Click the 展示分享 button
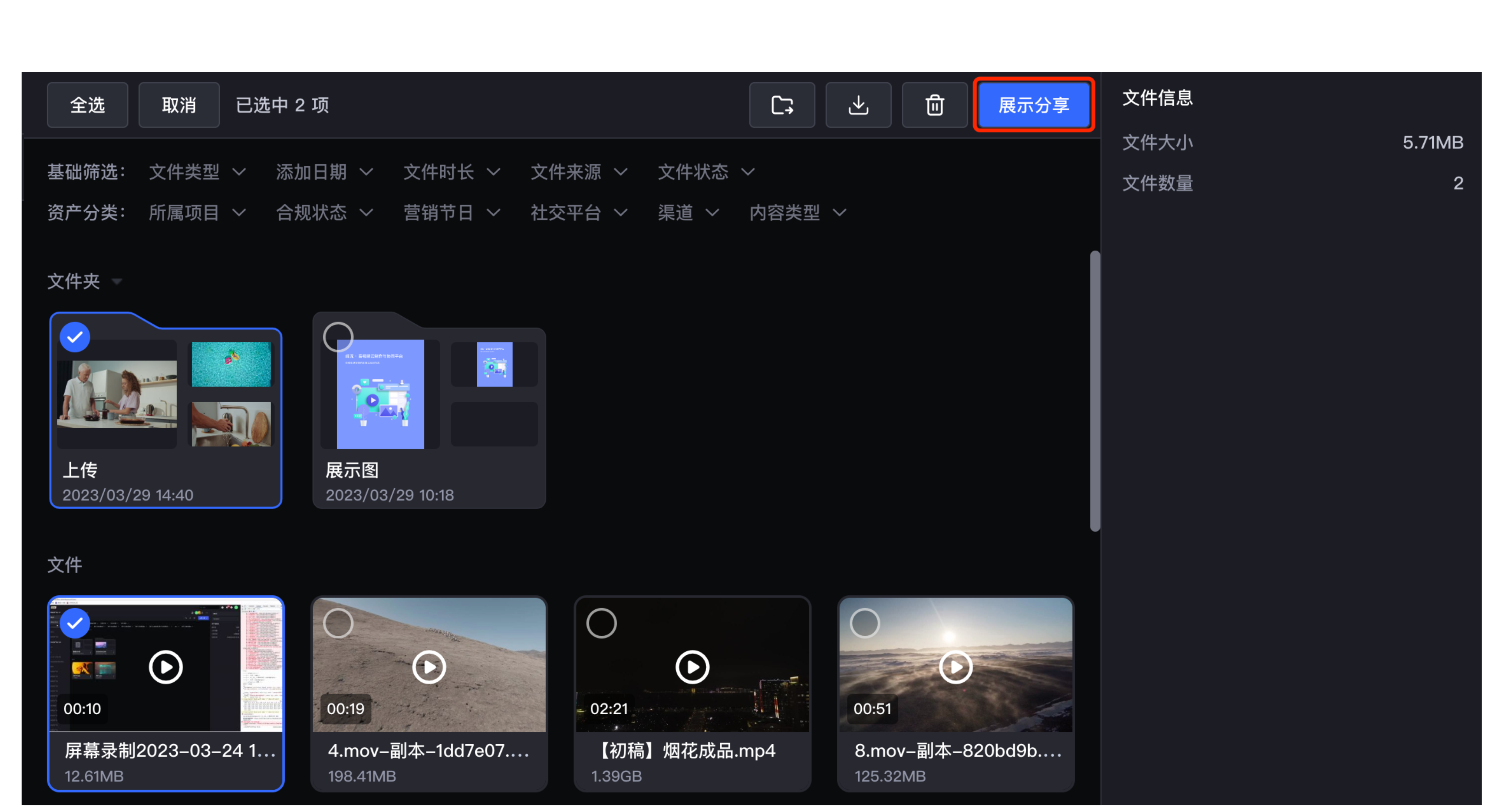1488x812 pixels. (x=1033, y=105)
